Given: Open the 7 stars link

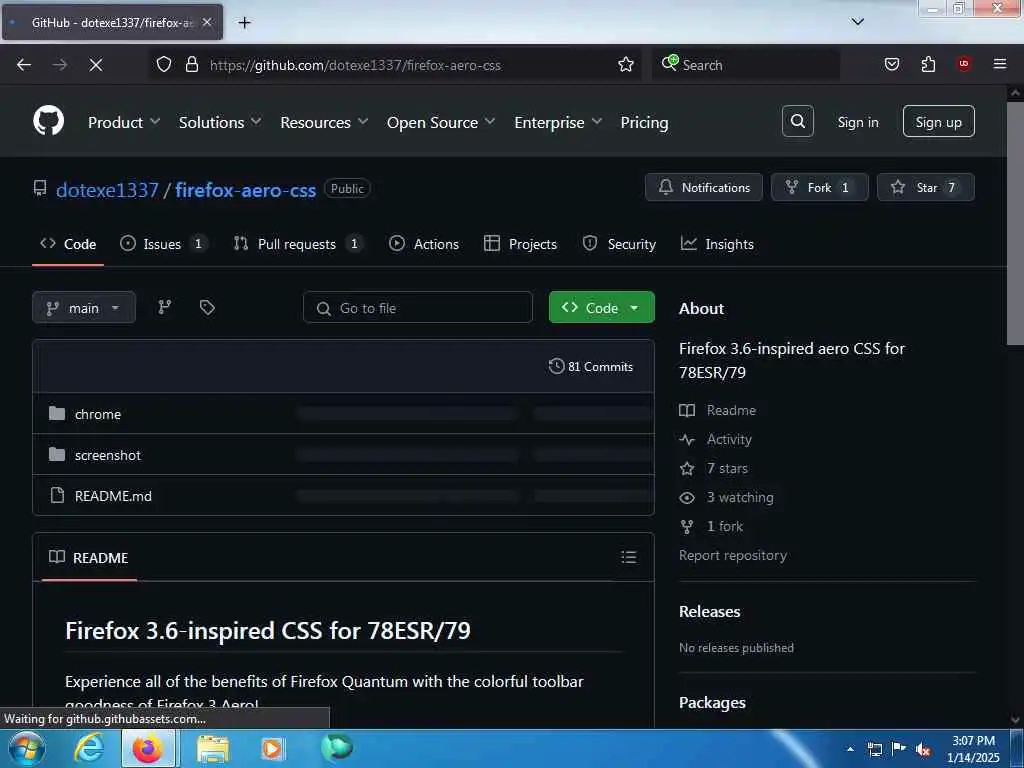Looking at the screenshot, I should (x=727, y=468).
